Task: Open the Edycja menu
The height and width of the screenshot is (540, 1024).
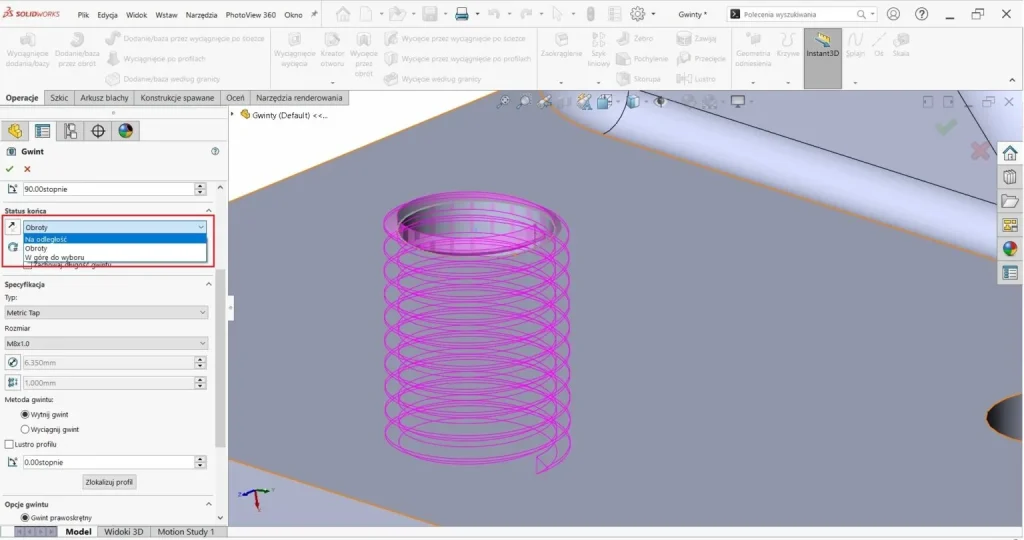Action: [107, 14]
